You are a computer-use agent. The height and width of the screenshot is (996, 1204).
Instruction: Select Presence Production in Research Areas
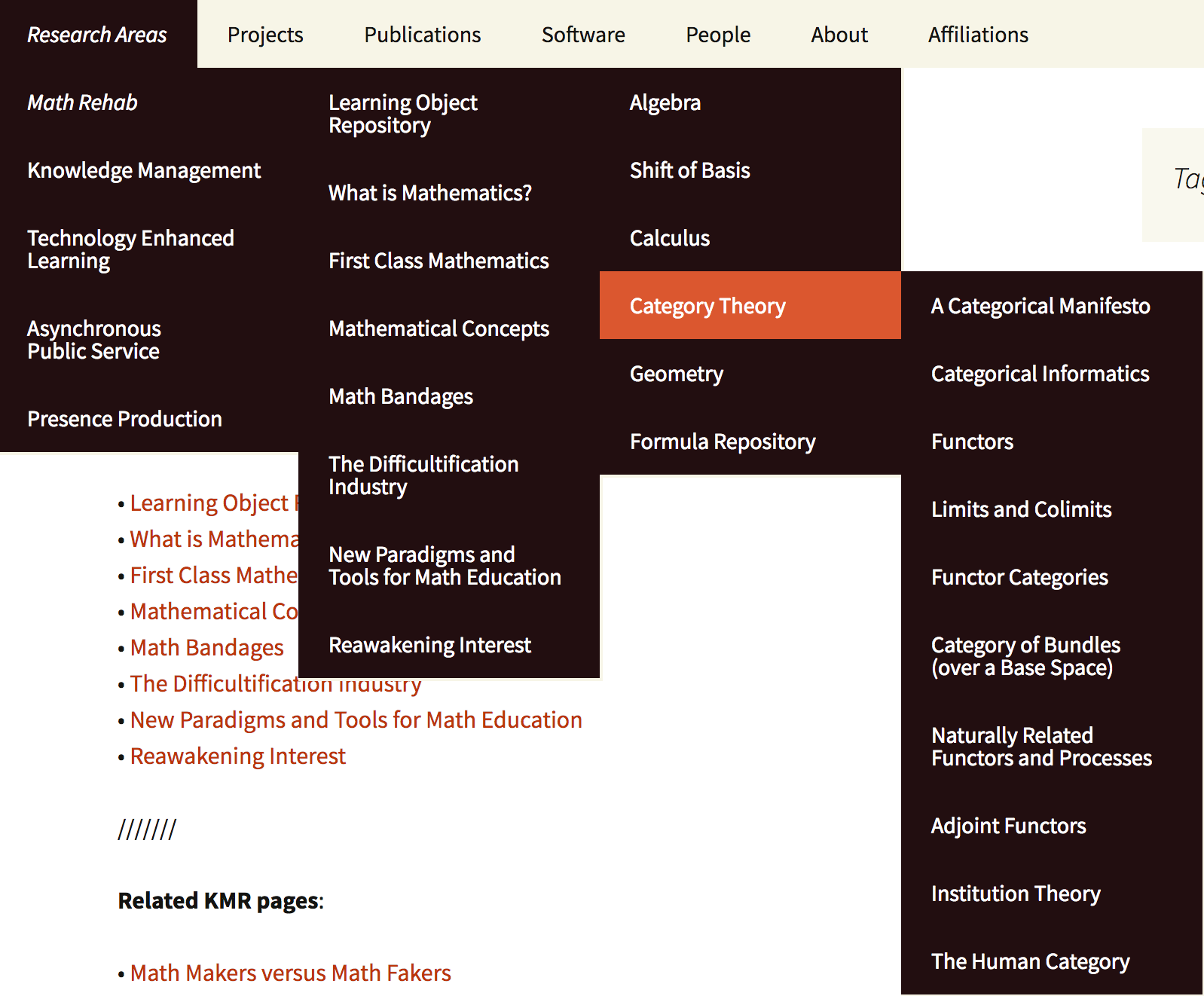tap(124, 419)
